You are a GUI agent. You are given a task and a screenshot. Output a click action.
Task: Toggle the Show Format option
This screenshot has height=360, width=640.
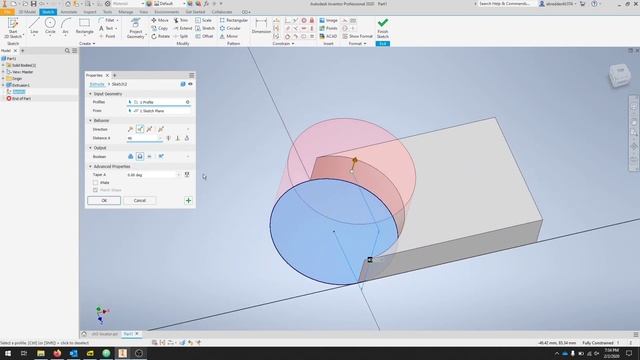pos(358,36)
